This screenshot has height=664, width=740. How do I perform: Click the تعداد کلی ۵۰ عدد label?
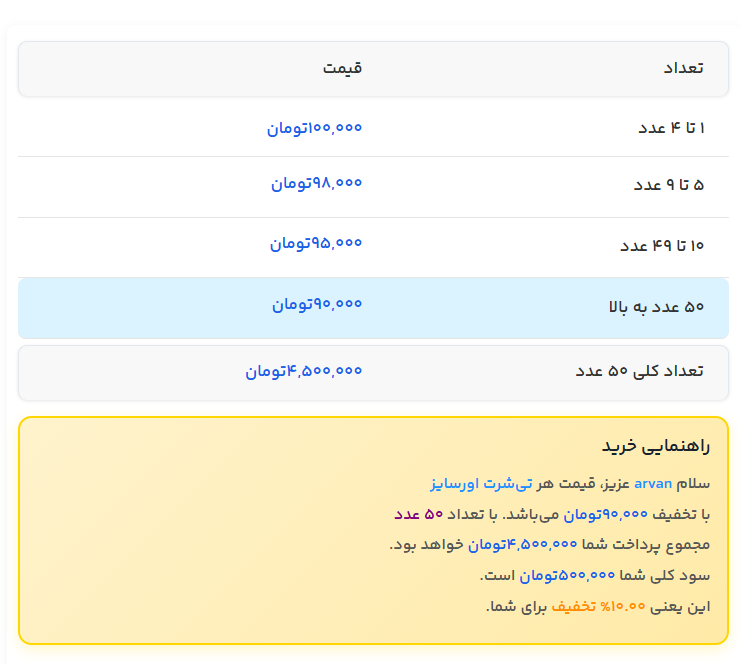[639, 371]
